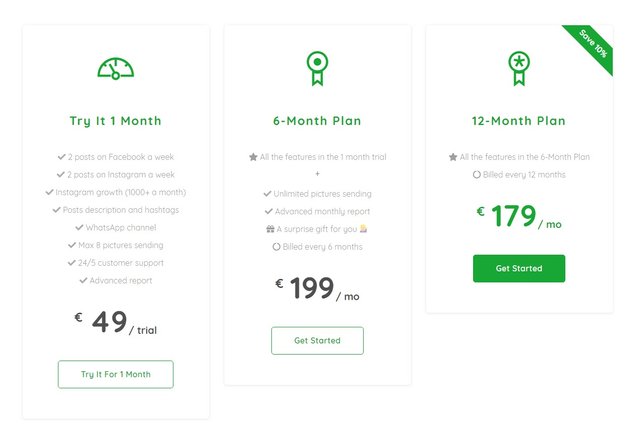Click Get Started under the 199 price
Screen dimensions: 640x434
317,341
